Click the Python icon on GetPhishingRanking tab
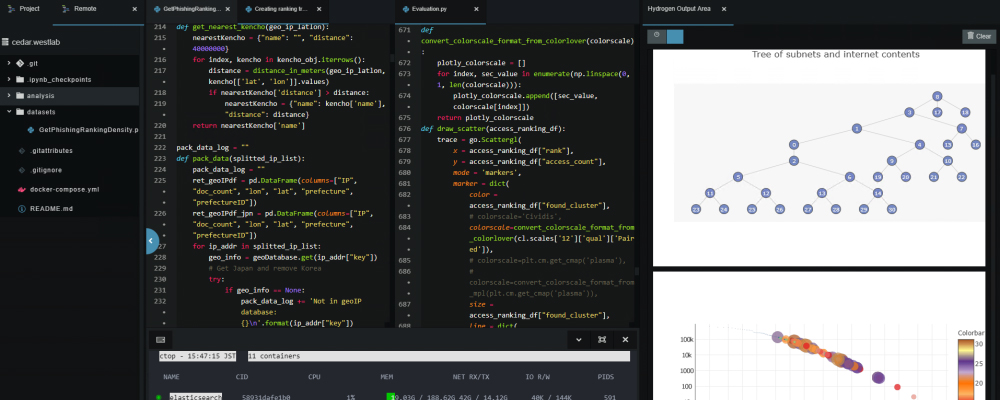Image resolution: width=1000 pixels, height=400 pixels. (x=157, y=10)
